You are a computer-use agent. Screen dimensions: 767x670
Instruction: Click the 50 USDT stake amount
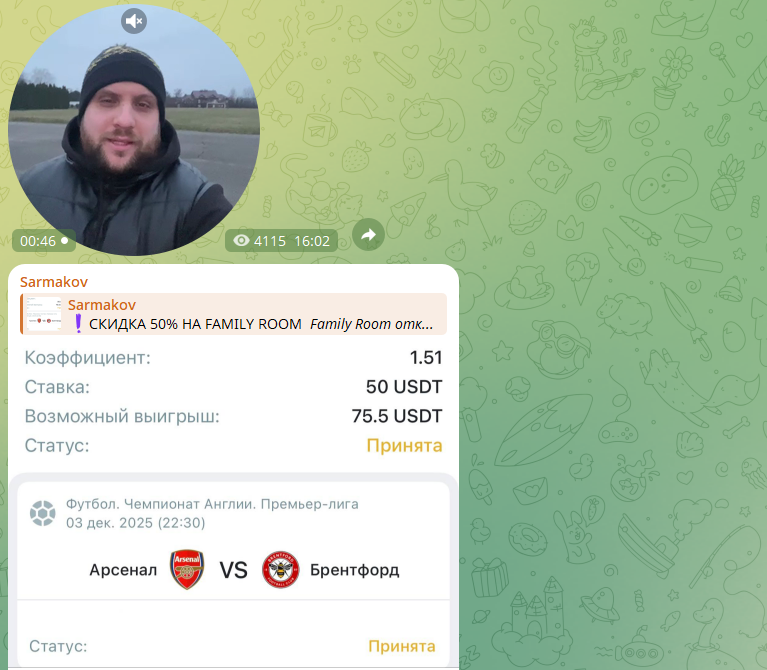click(x=404, y=387)
